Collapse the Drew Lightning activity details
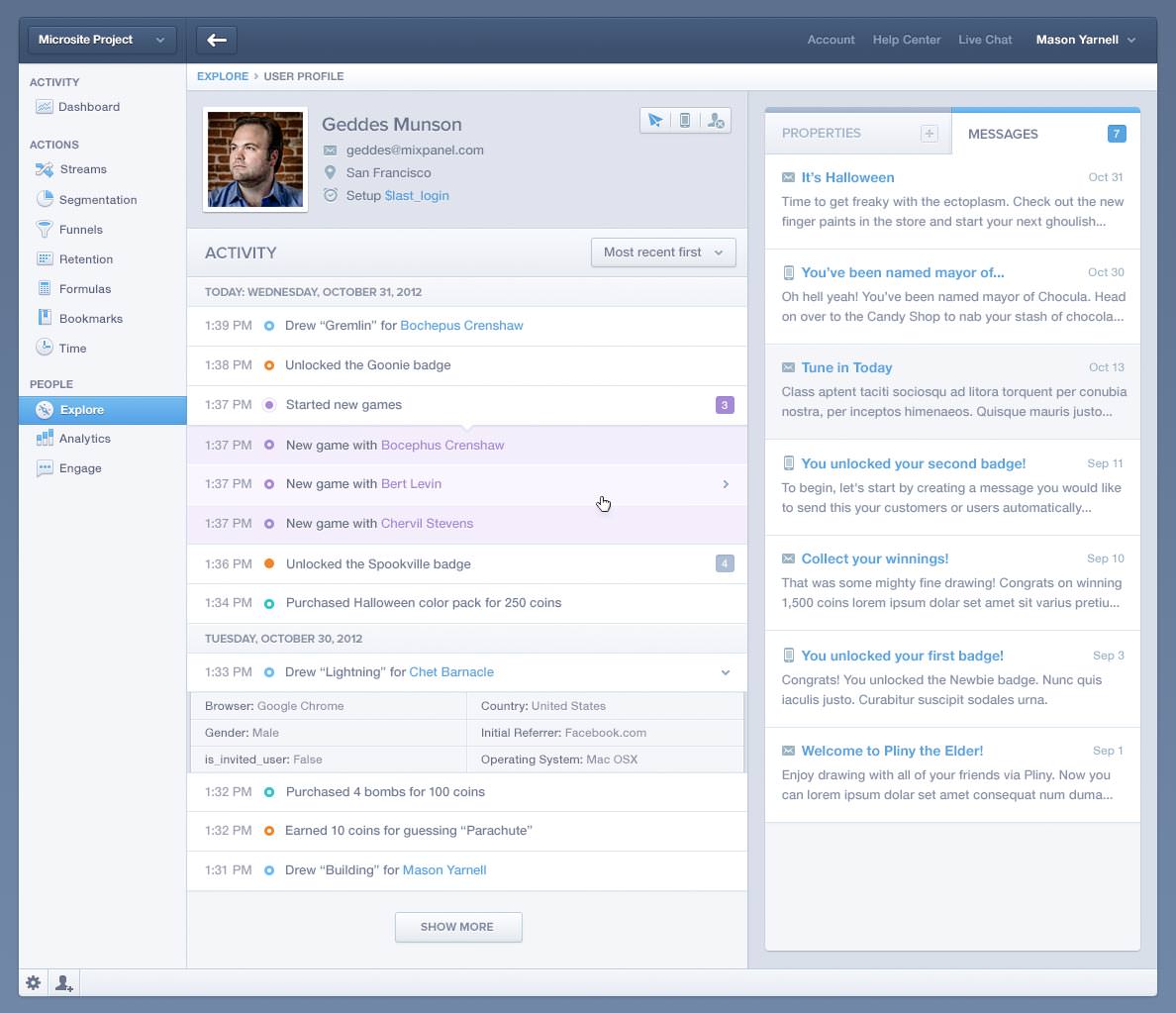Screen dimensions: 1176x1013 (726, 672)
